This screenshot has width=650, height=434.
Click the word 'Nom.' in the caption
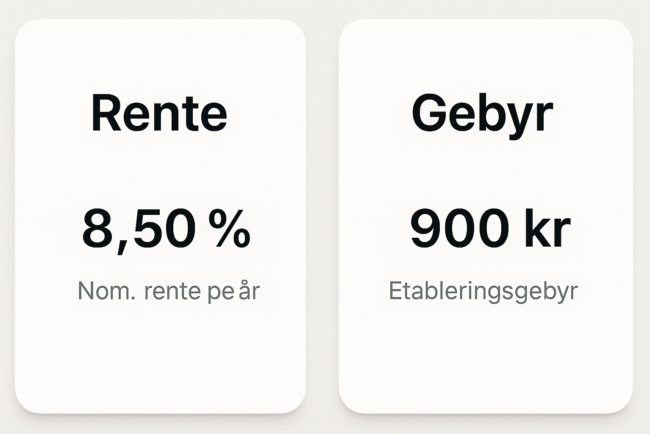click(x=104, y=292)
